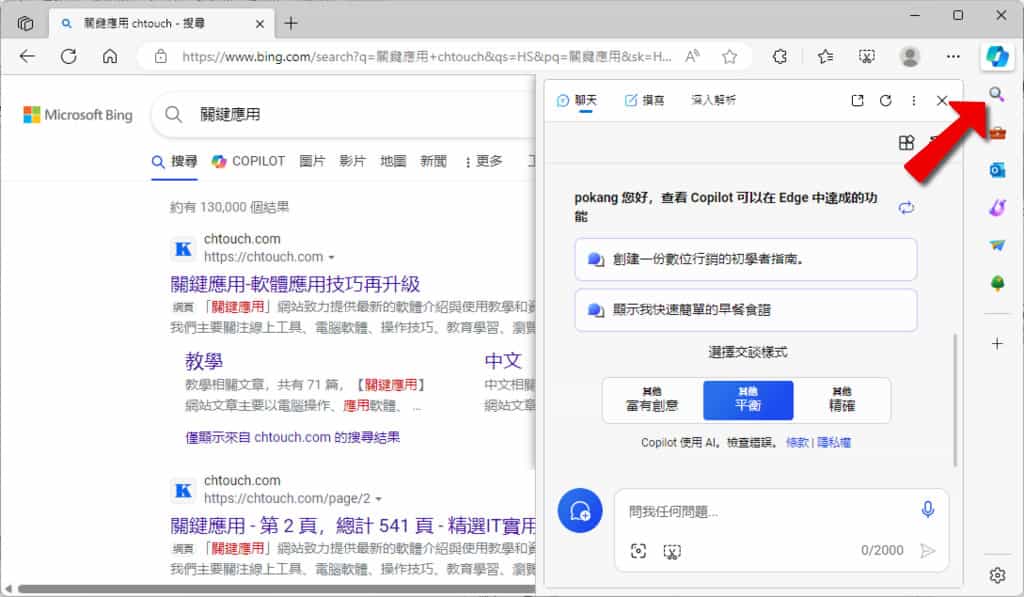Open the tab actions menu icon

[x=25, y=24]
